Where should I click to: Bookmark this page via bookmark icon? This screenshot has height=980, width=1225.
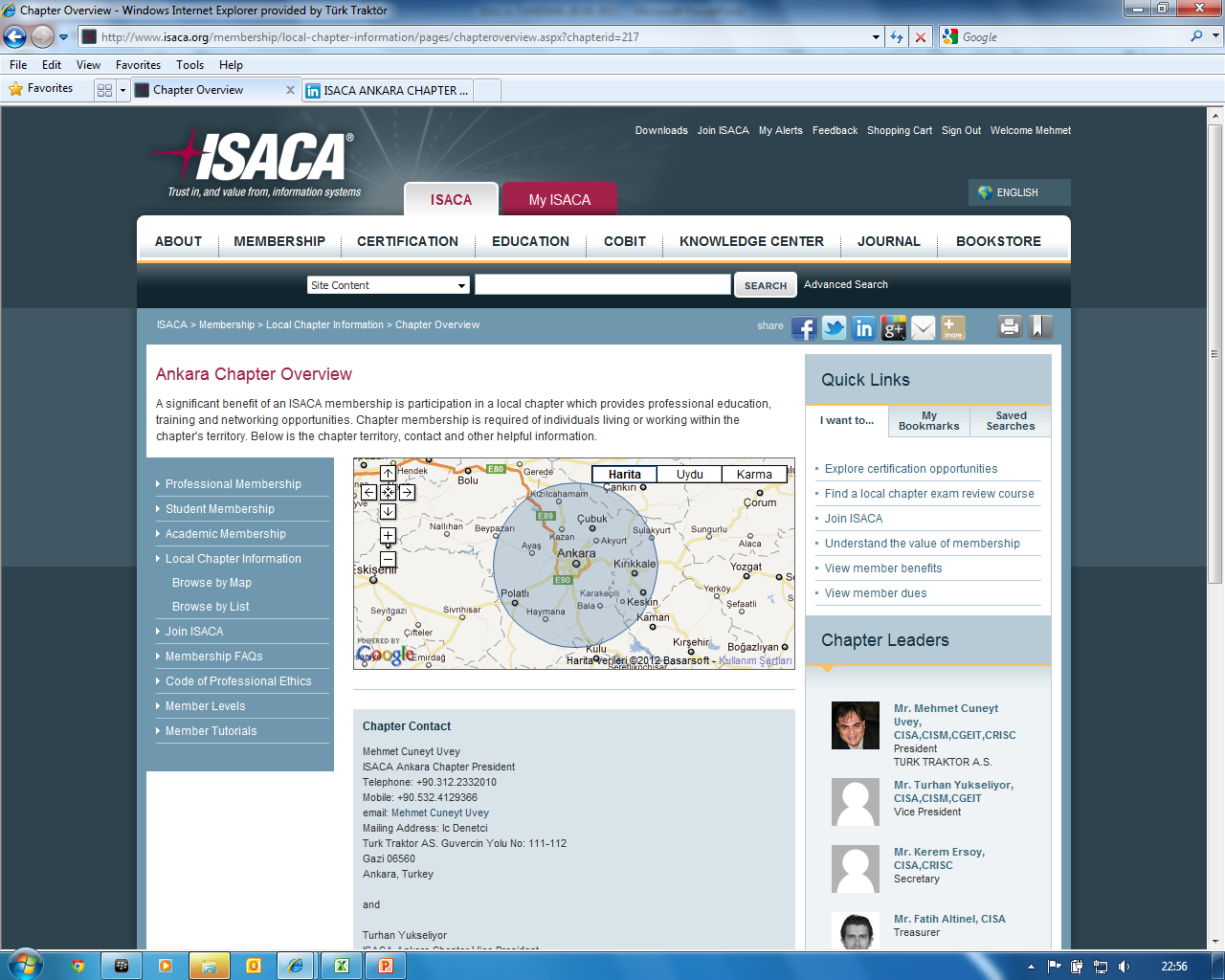pyautogui.click(x=1040, y=326)
